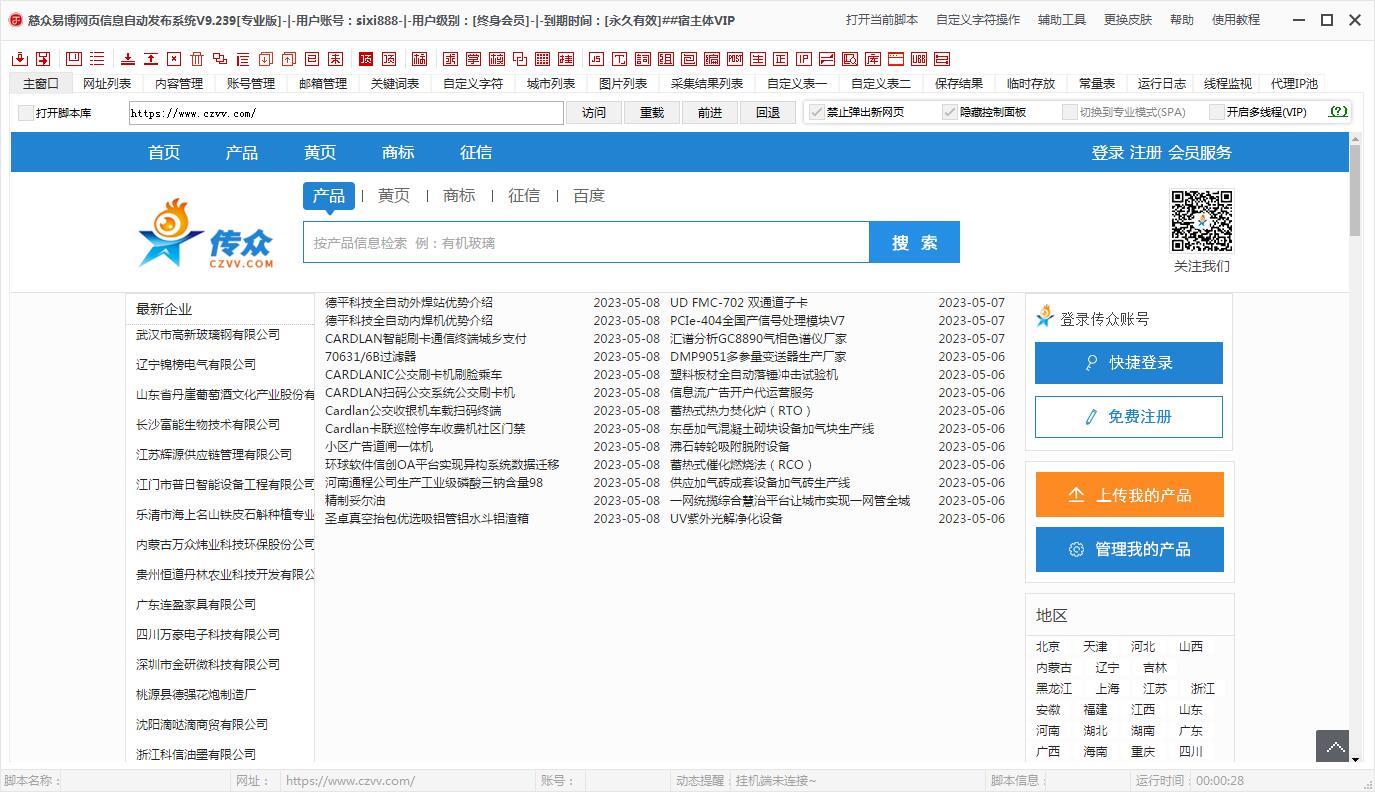Select the 北京 region link
Screen dimensions: 1375x792
pos(1048,647)
